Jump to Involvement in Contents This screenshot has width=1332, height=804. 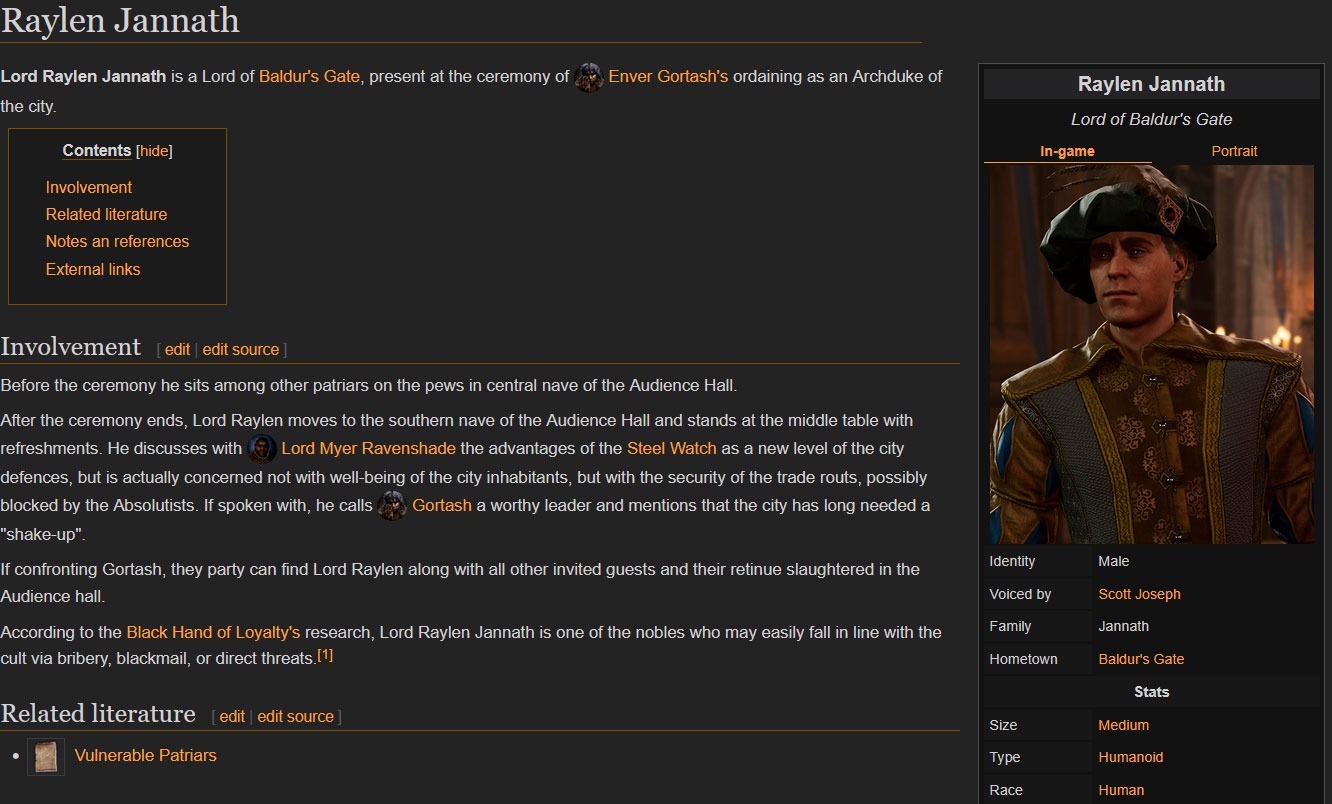[89, 187]
